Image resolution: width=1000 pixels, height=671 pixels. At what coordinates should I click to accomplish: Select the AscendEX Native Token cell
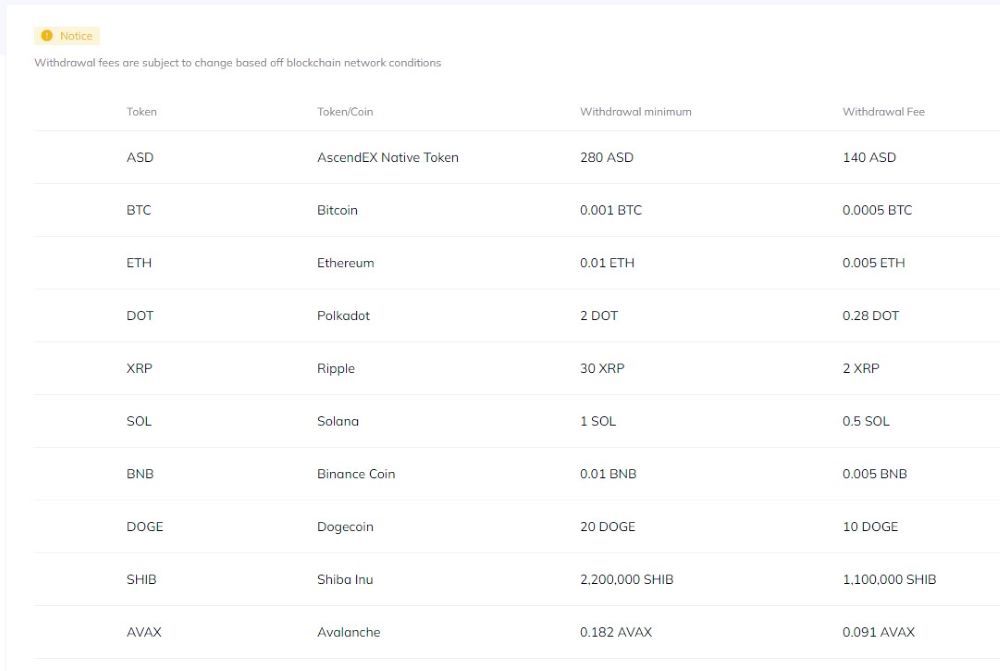tap(388, 158)
